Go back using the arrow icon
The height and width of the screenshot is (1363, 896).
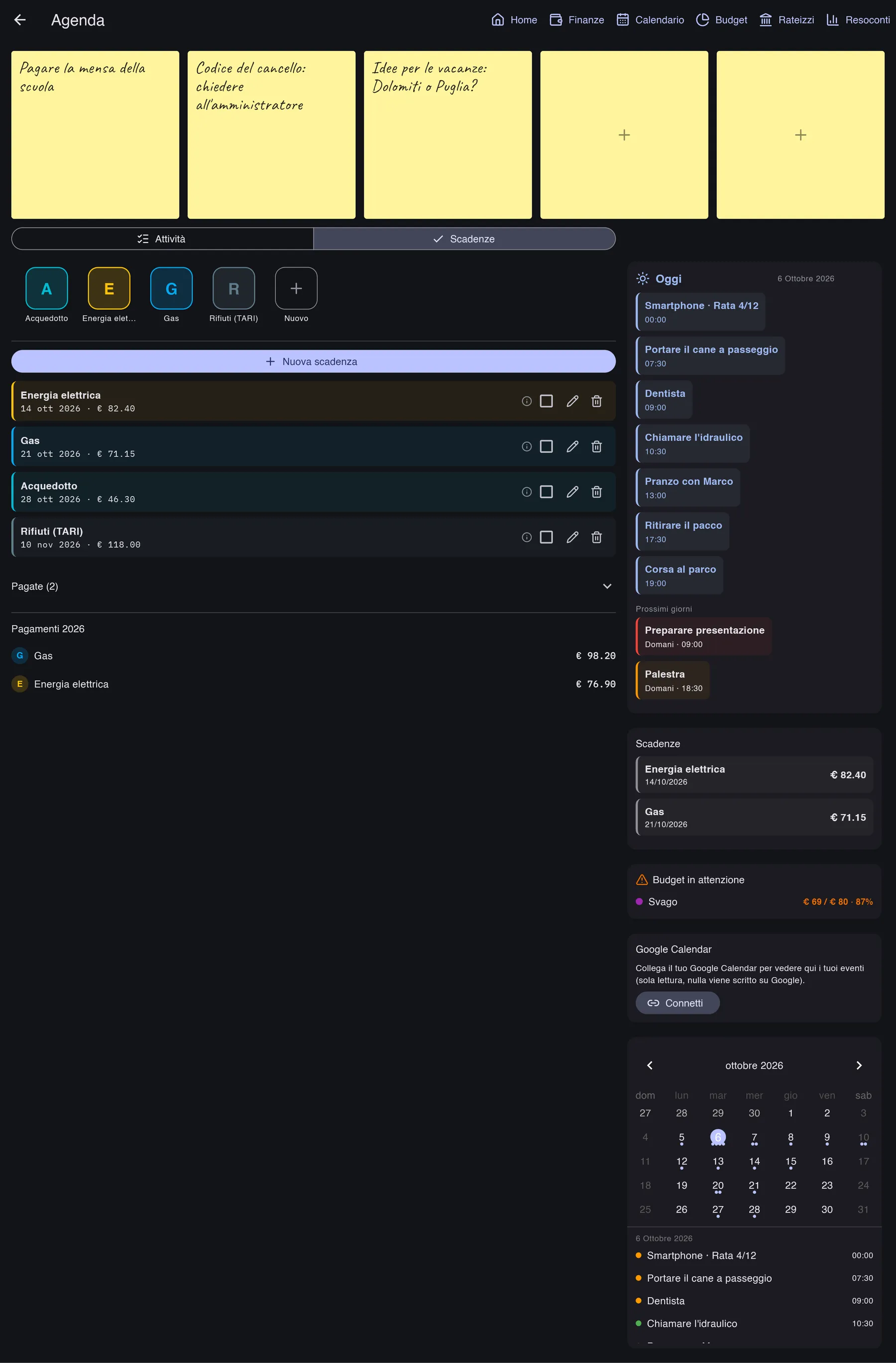click(x=20, y=20)
